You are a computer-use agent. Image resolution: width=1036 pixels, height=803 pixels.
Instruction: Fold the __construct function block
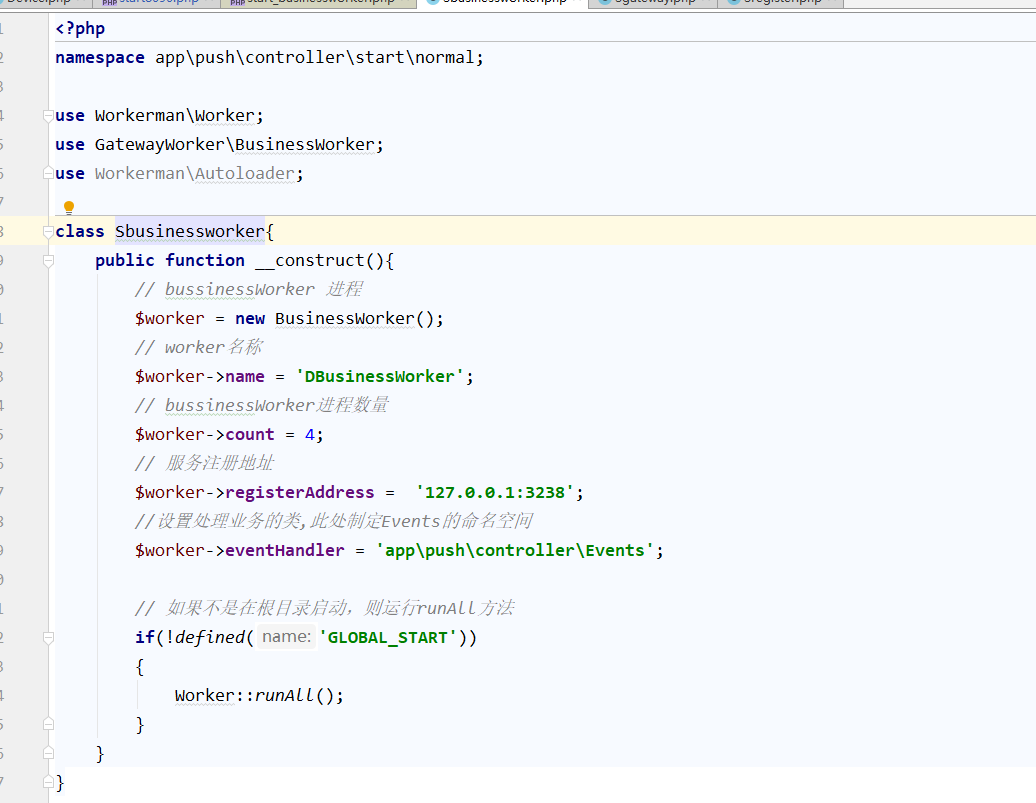pyautogui.click(x=48, y=260)
